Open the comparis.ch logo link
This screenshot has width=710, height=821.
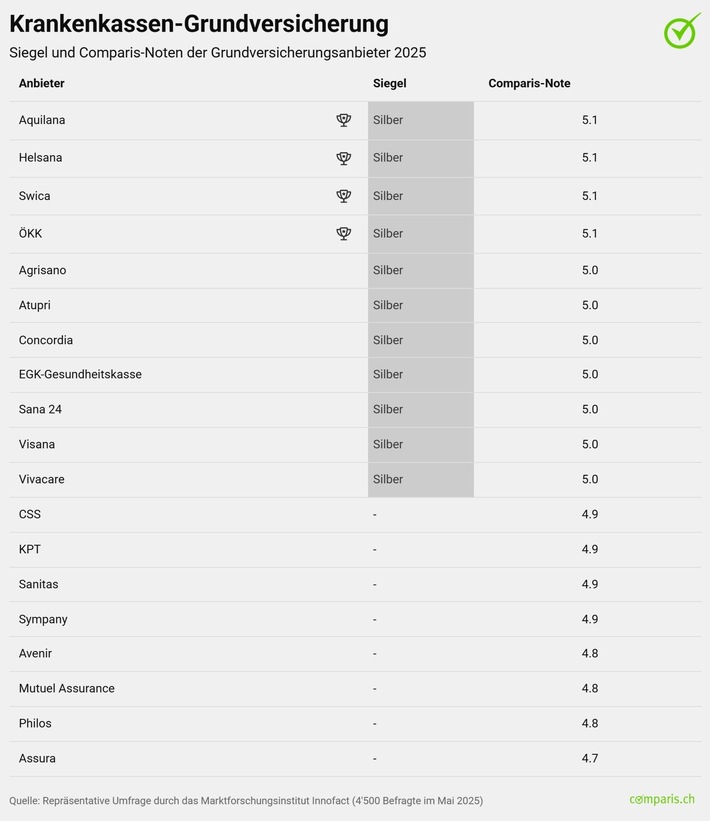[662, 799]
